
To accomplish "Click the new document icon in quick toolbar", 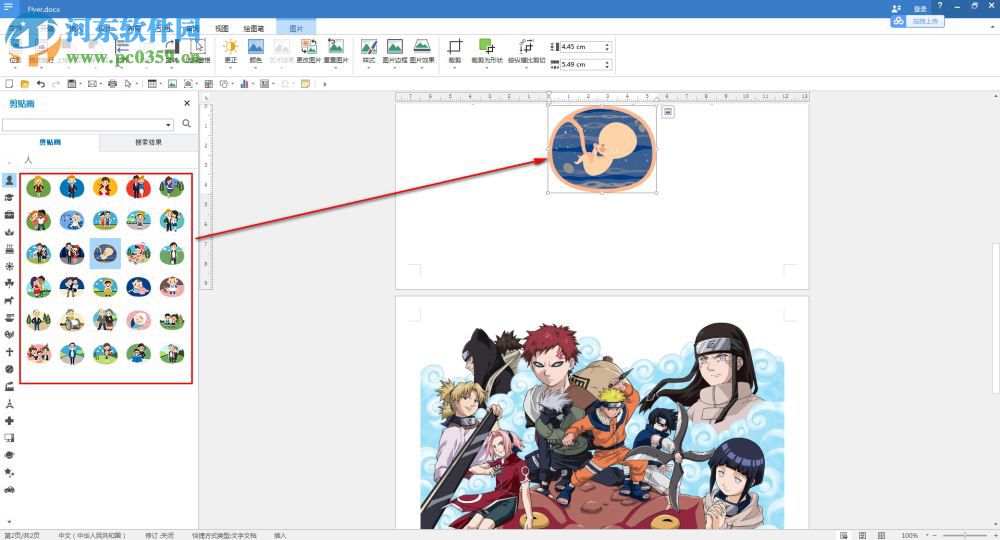I will (x=9, y=84).
